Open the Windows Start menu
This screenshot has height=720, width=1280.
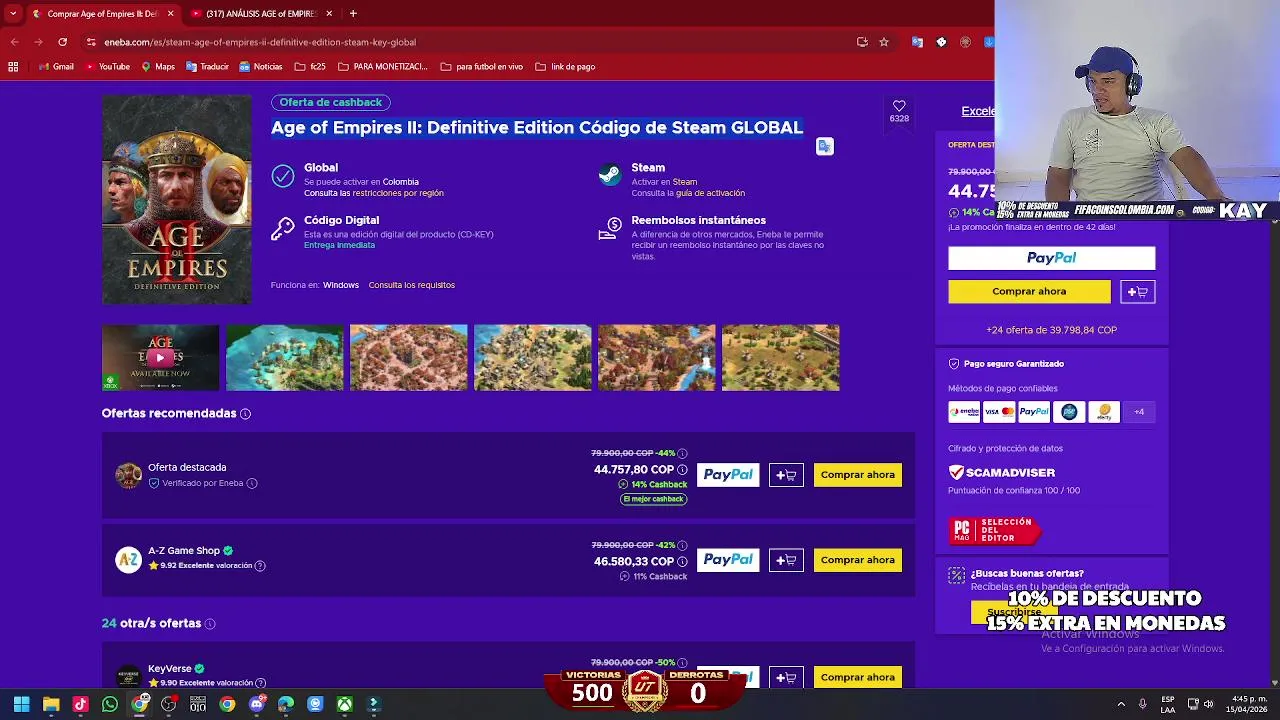(x=21, y=704)
